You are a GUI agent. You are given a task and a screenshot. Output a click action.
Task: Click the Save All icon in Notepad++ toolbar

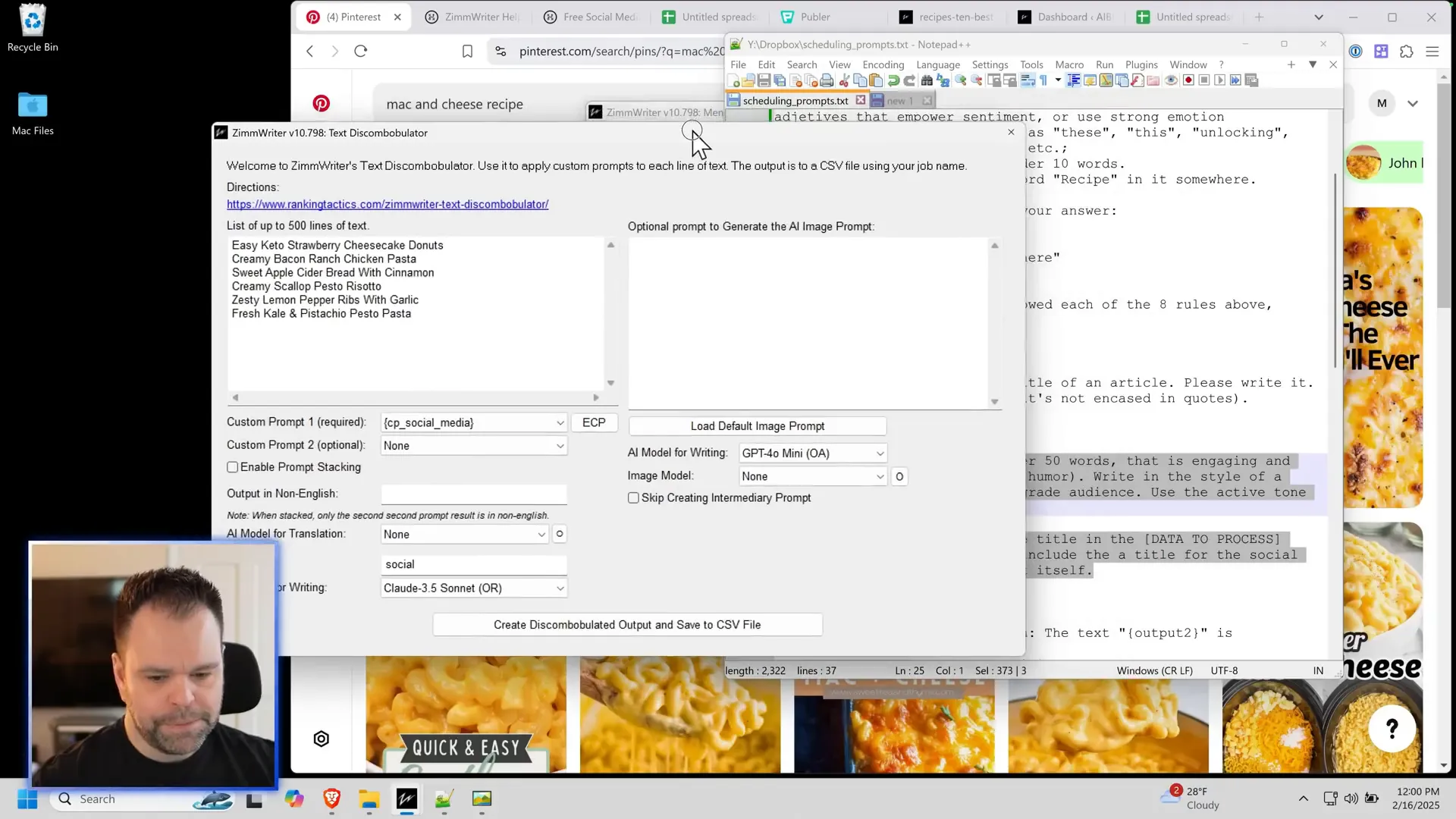[779, 80]
